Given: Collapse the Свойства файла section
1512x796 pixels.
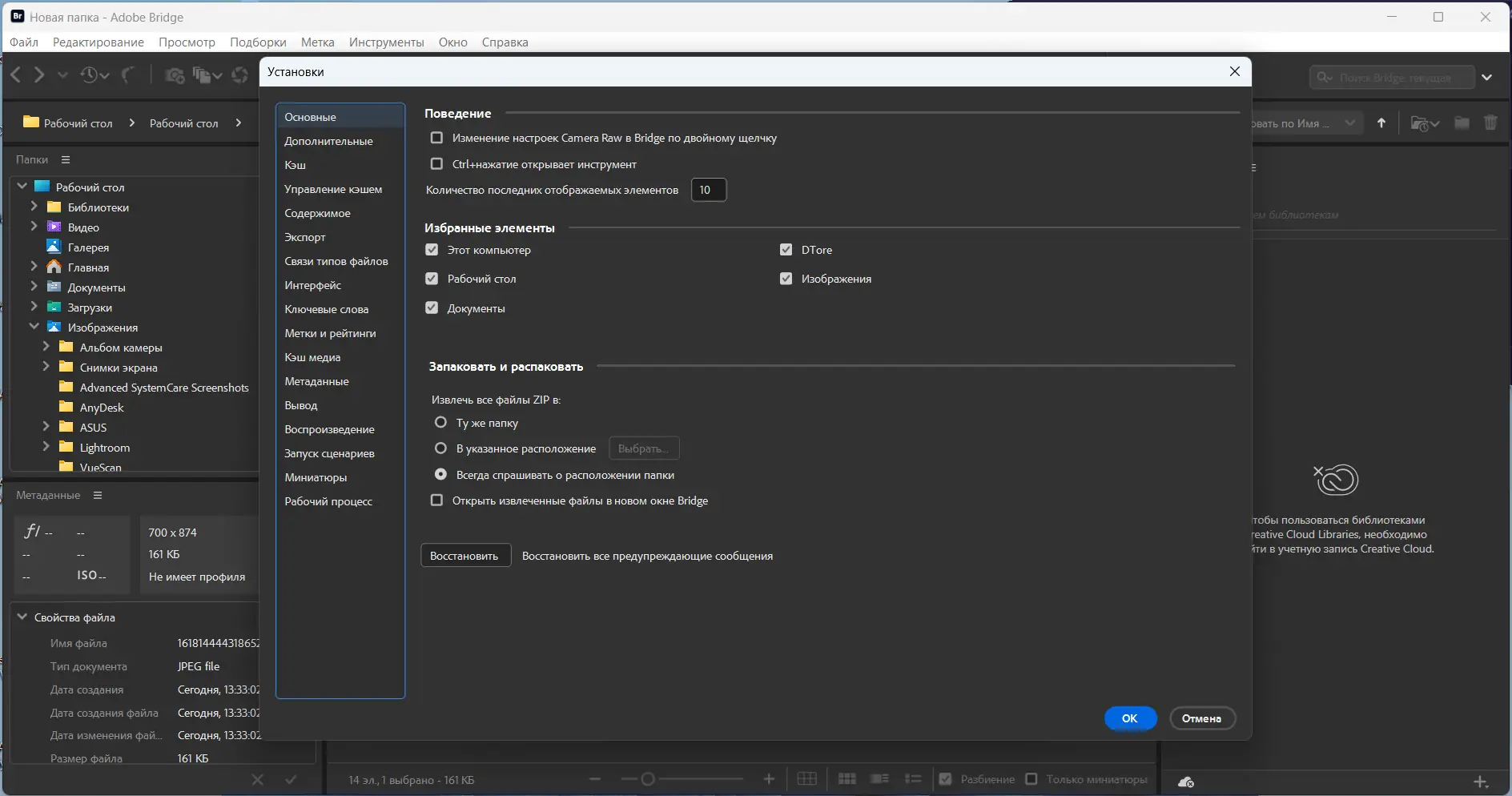Looking at the screenshot, I should (22, 617).
